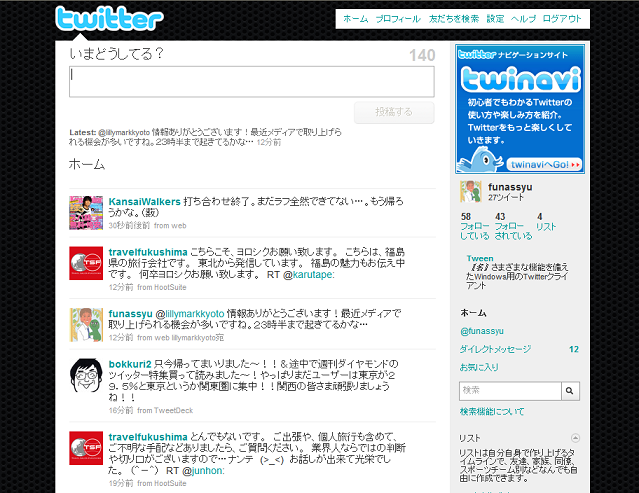Click direct message count 12
This screenshot has height=493, width=639.
pos(574,349)
